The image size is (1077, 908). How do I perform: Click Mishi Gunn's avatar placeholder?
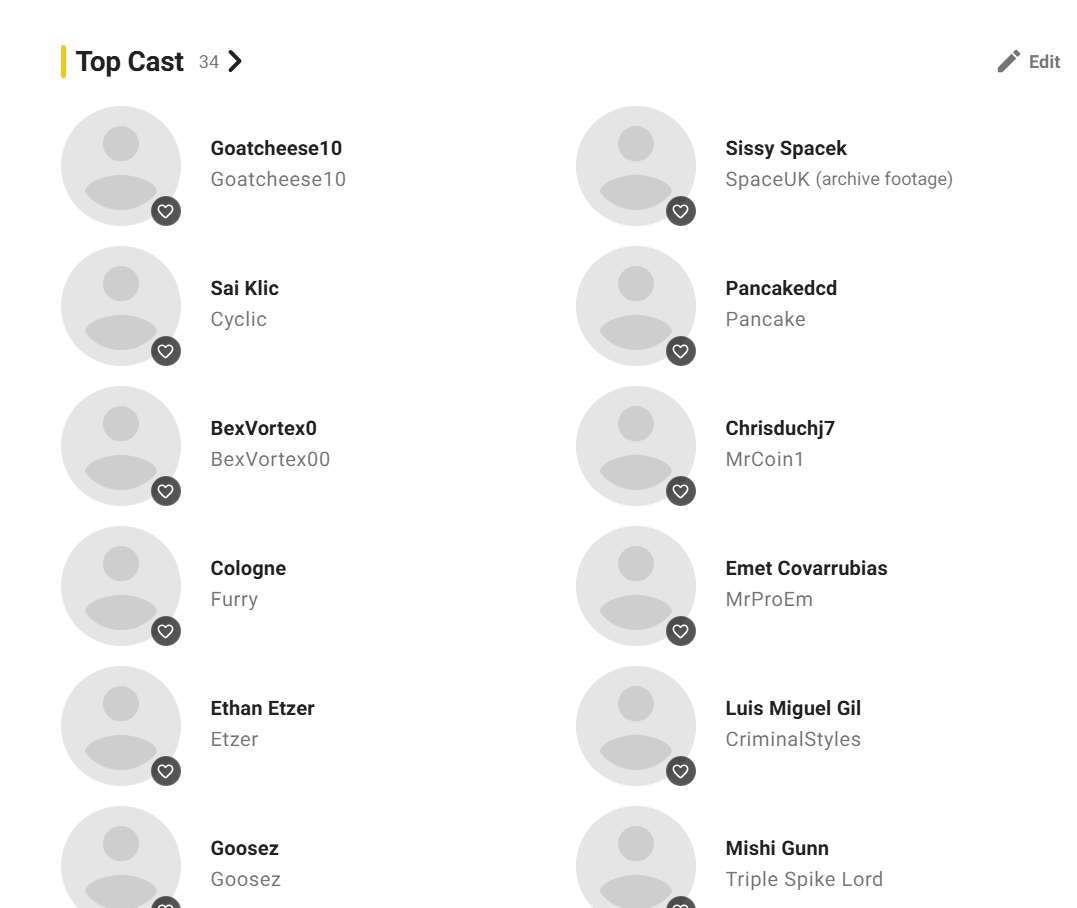pyautogui.click(x=636, y=857)
